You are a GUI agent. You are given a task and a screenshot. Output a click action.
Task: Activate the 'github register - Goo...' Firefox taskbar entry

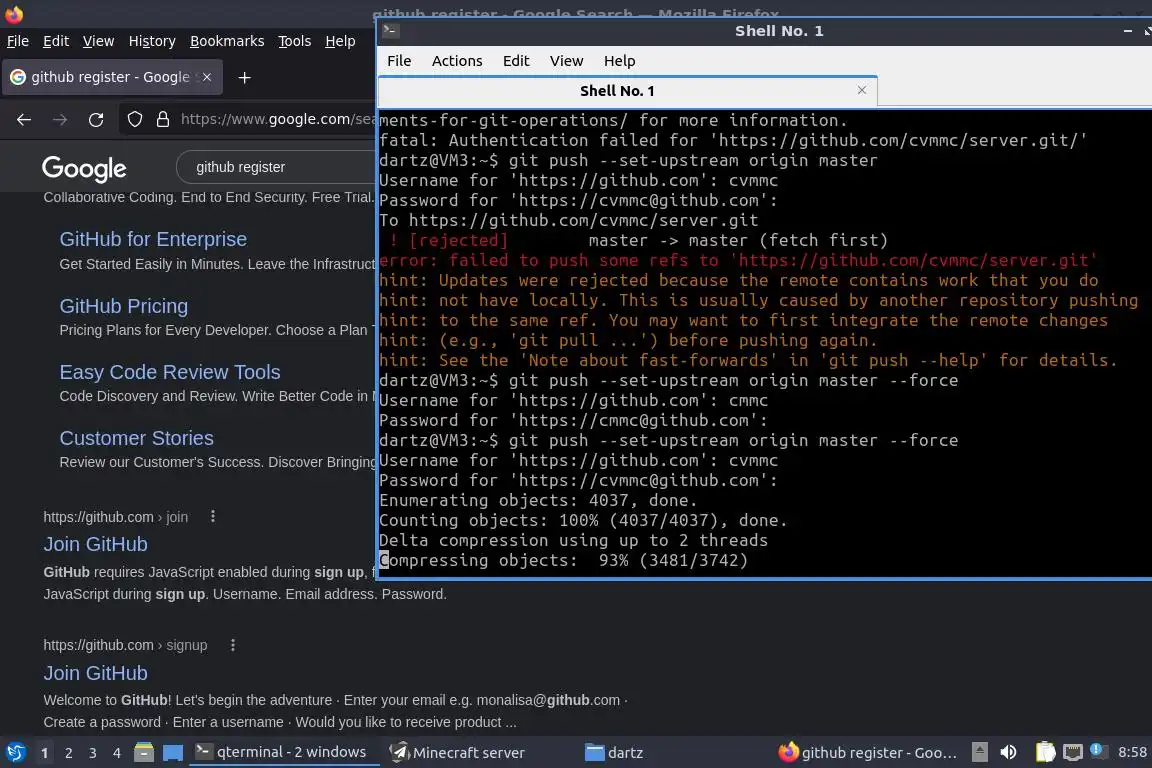point(870,753)
